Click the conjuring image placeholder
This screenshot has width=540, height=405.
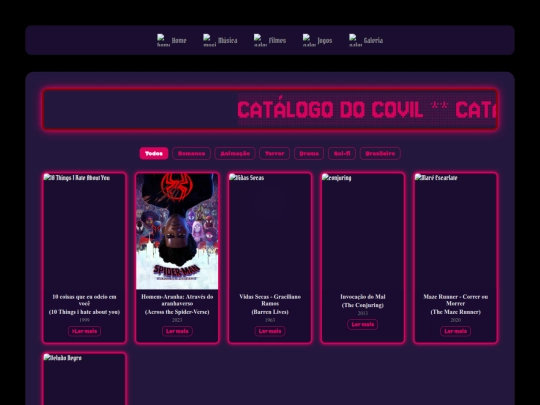[363, 231]
